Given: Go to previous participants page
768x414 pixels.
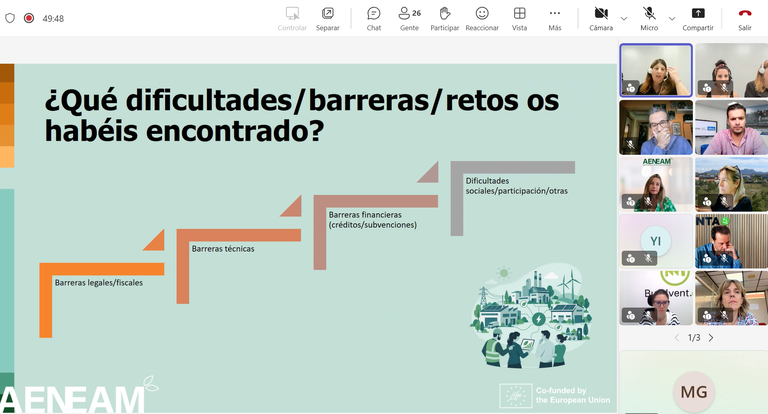Looking at the screenshot, I should click(677, 338).
